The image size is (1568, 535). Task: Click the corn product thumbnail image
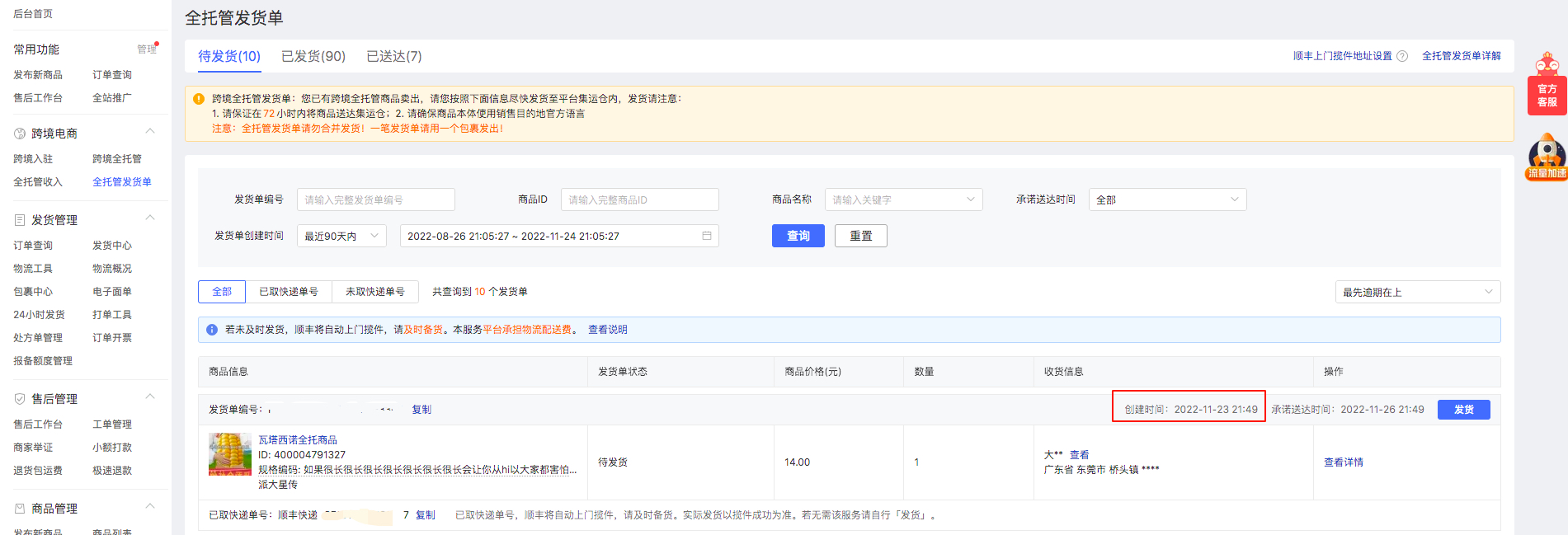[x=230, y=454]
